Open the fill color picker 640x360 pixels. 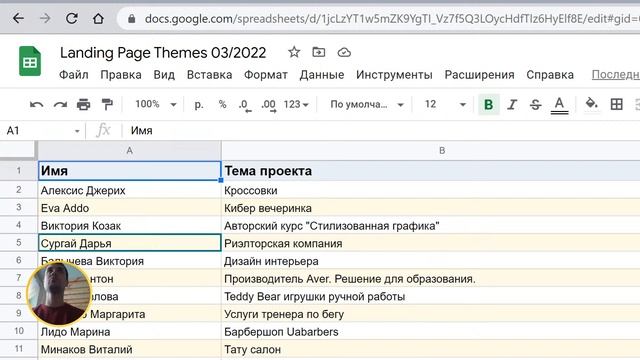click(591, 104)
